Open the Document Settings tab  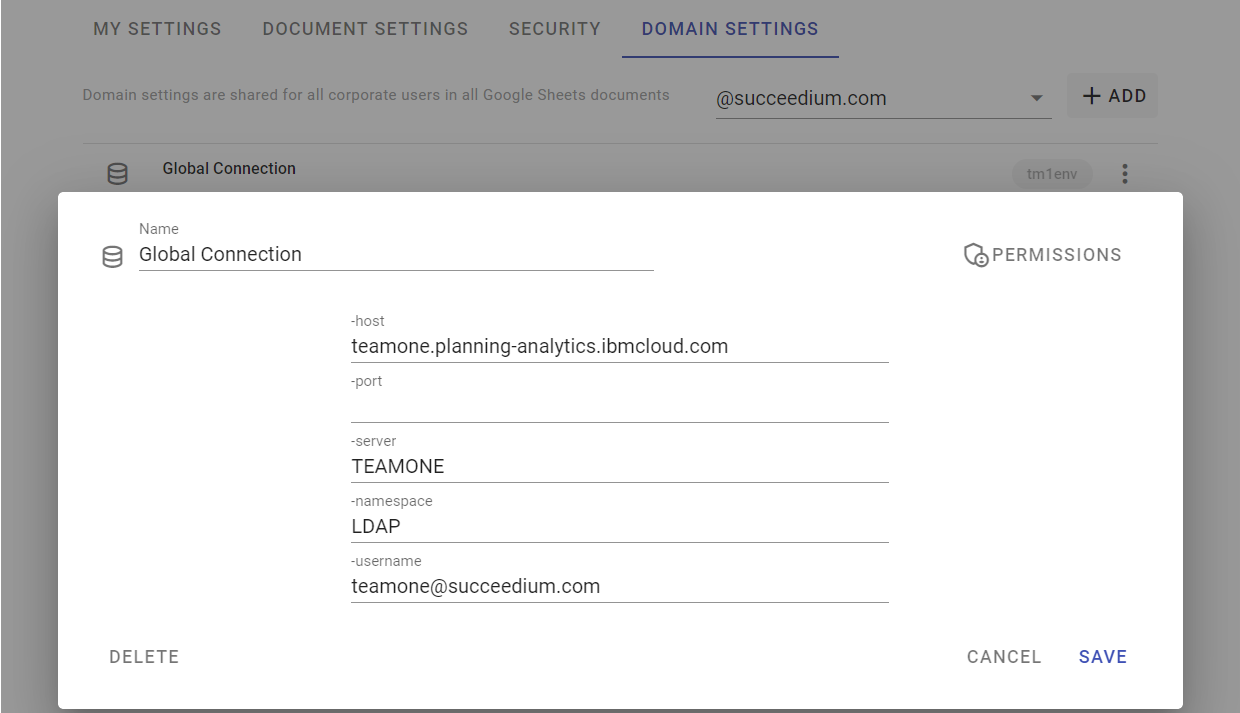click(x=365, y=29)
